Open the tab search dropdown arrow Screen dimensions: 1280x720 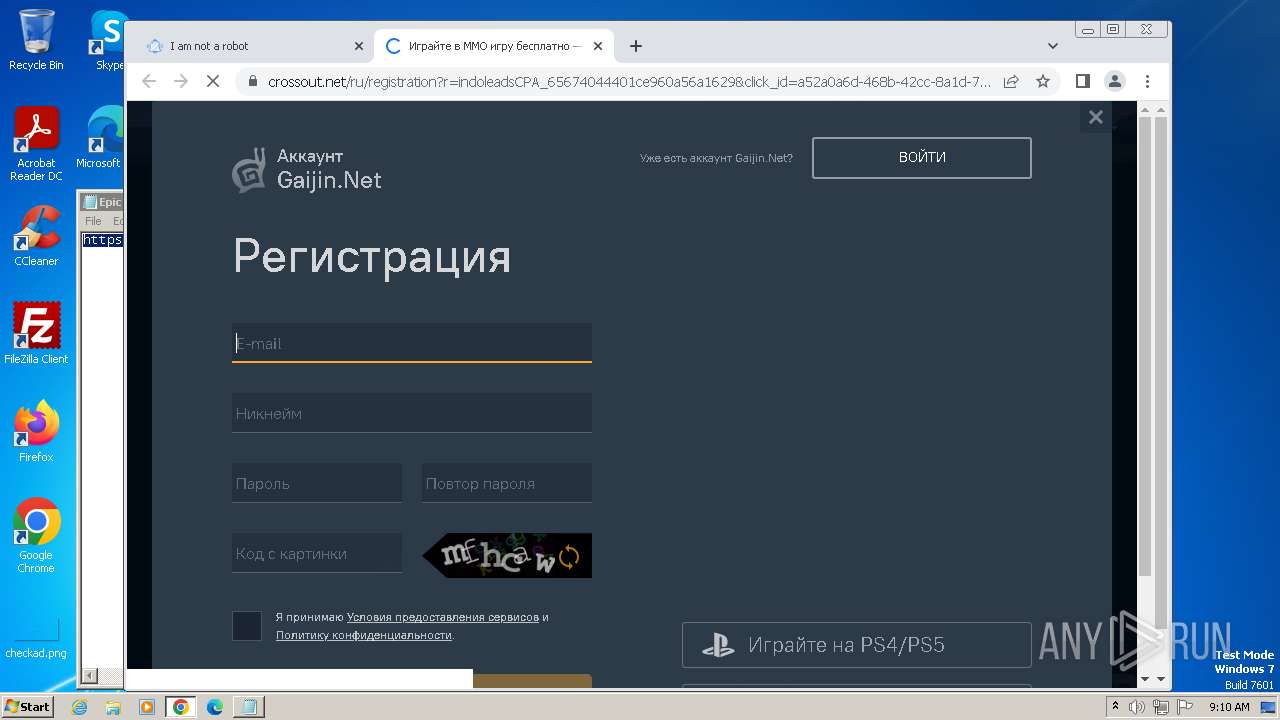[x=1052, y=46]
